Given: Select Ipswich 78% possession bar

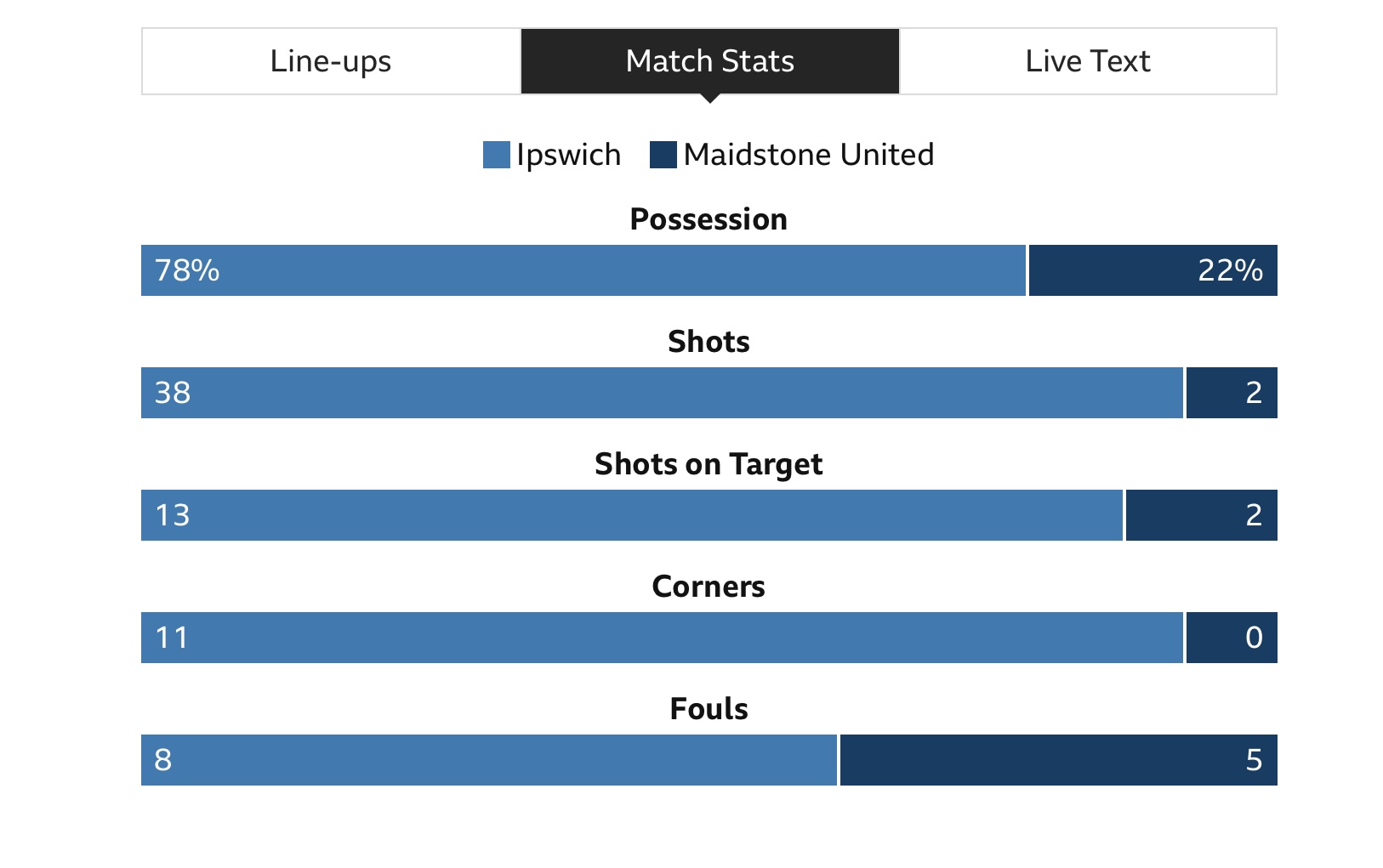Looking at the screenshot, I should [583, 270].
